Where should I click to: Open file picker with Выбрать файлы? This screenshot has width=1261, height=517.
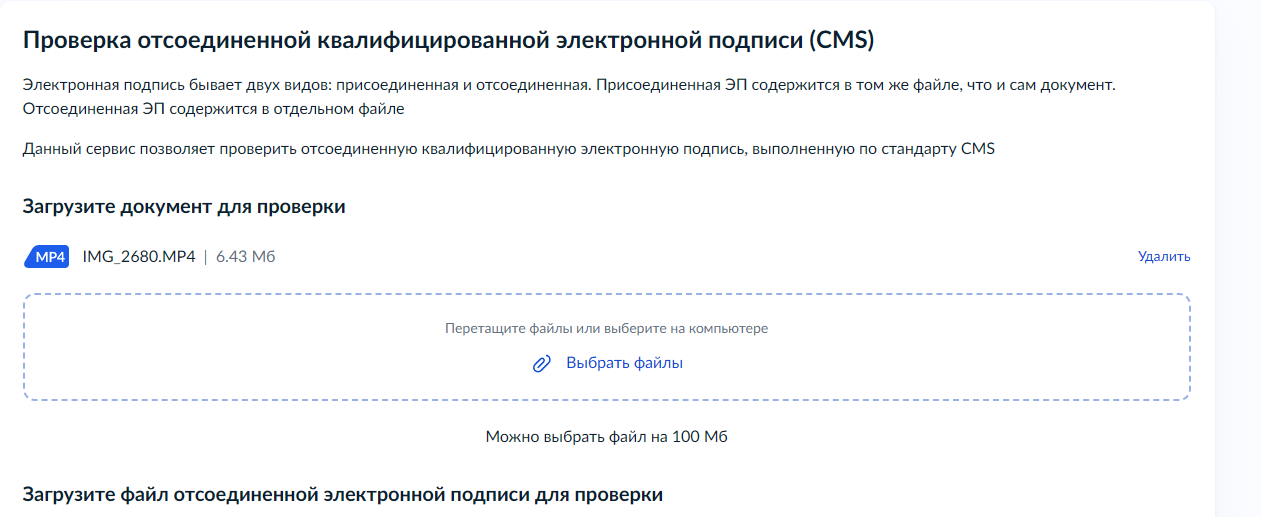click(624, 363)
